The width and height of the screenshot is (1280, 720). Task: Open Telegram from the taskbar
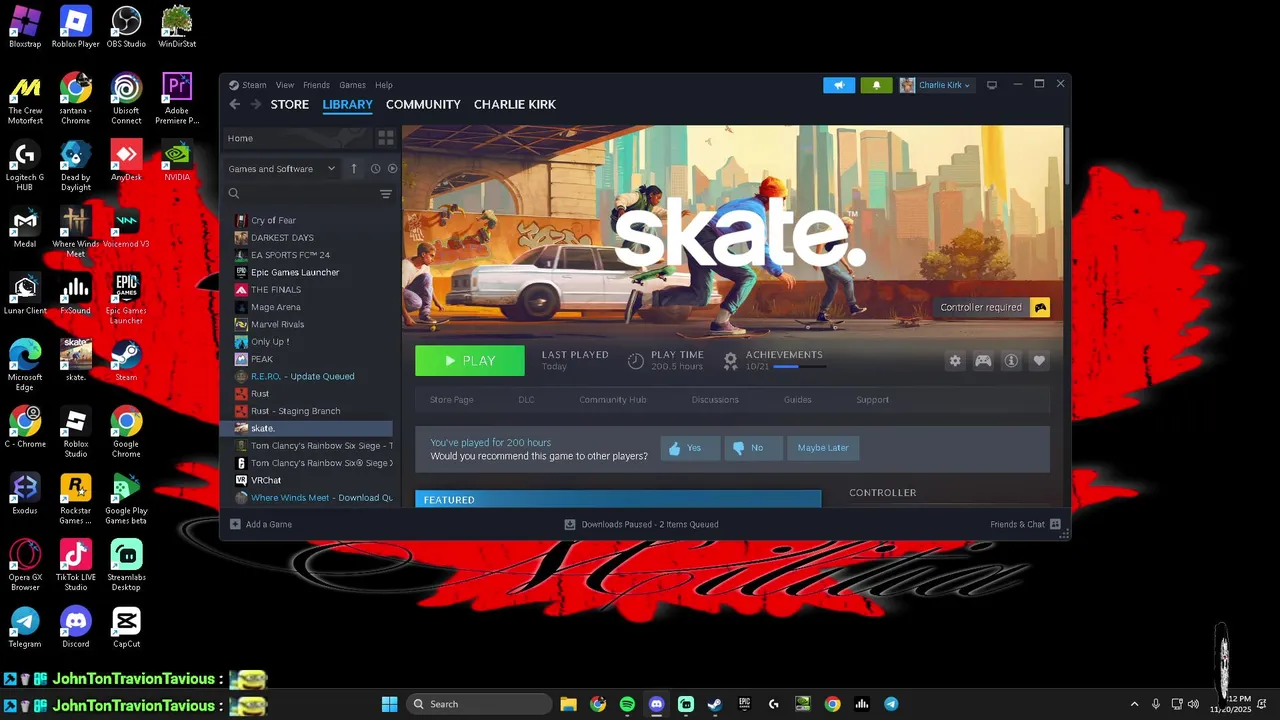coord(890,704)
